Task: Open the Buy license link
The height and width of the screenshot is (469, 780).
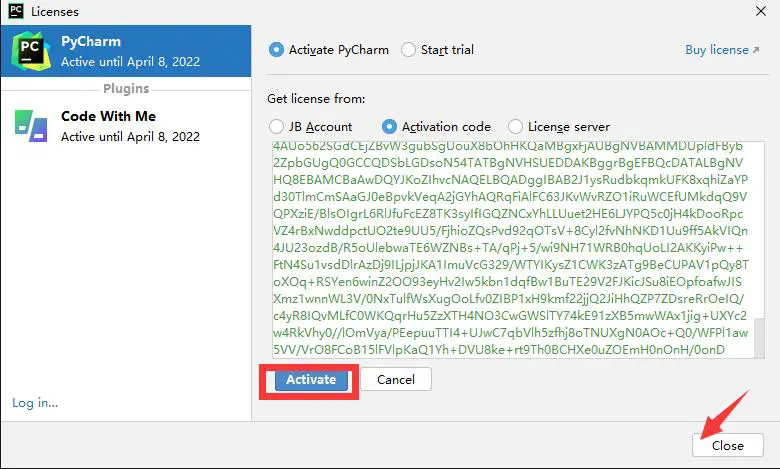Action: tap(716, 50)
